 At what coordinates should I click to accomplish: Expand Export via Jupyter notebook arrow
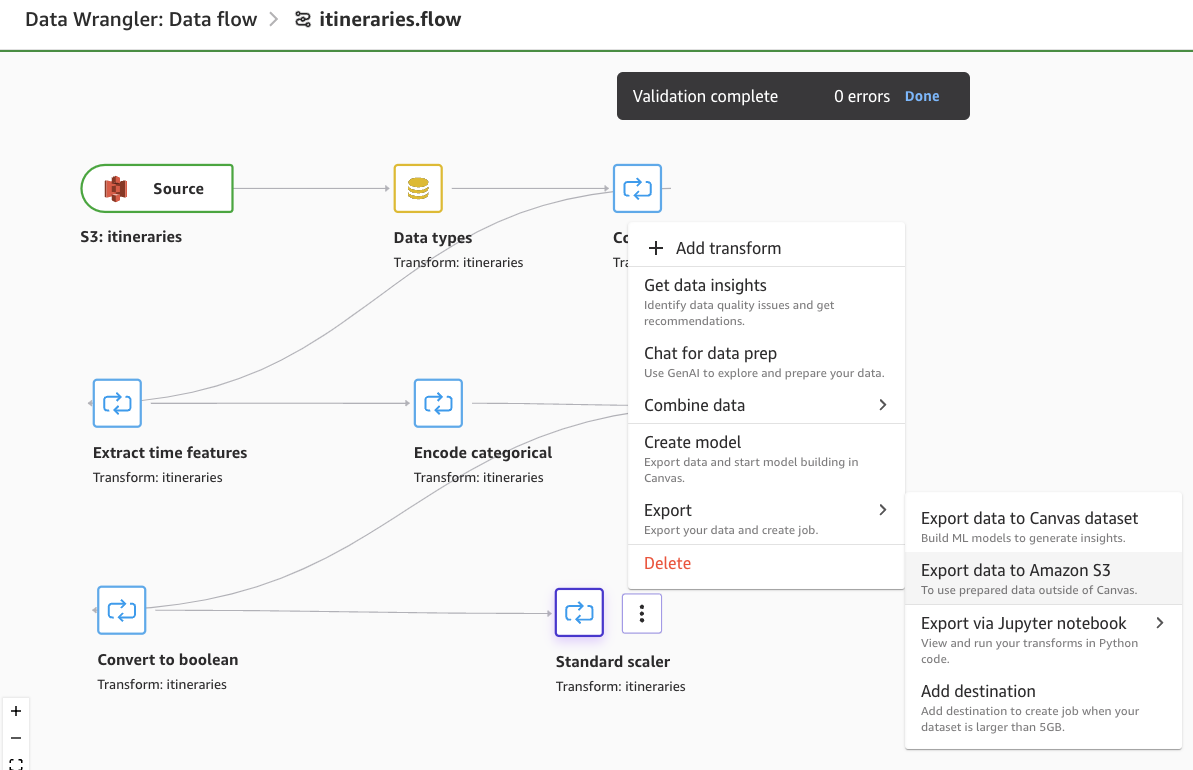point(1160,623)
